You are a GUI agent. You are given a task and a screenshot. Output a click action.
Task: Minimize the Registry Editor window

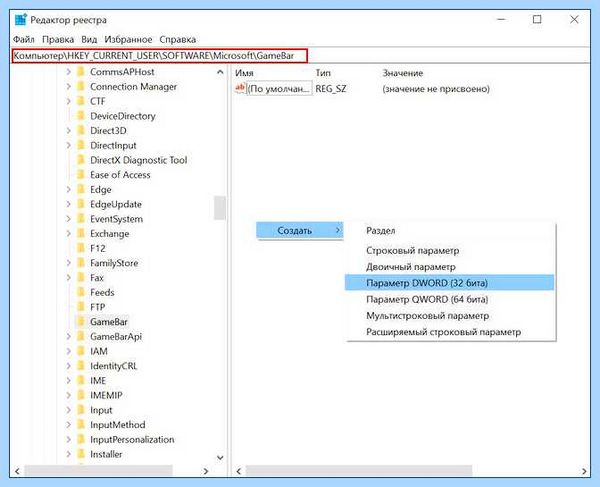501,20
